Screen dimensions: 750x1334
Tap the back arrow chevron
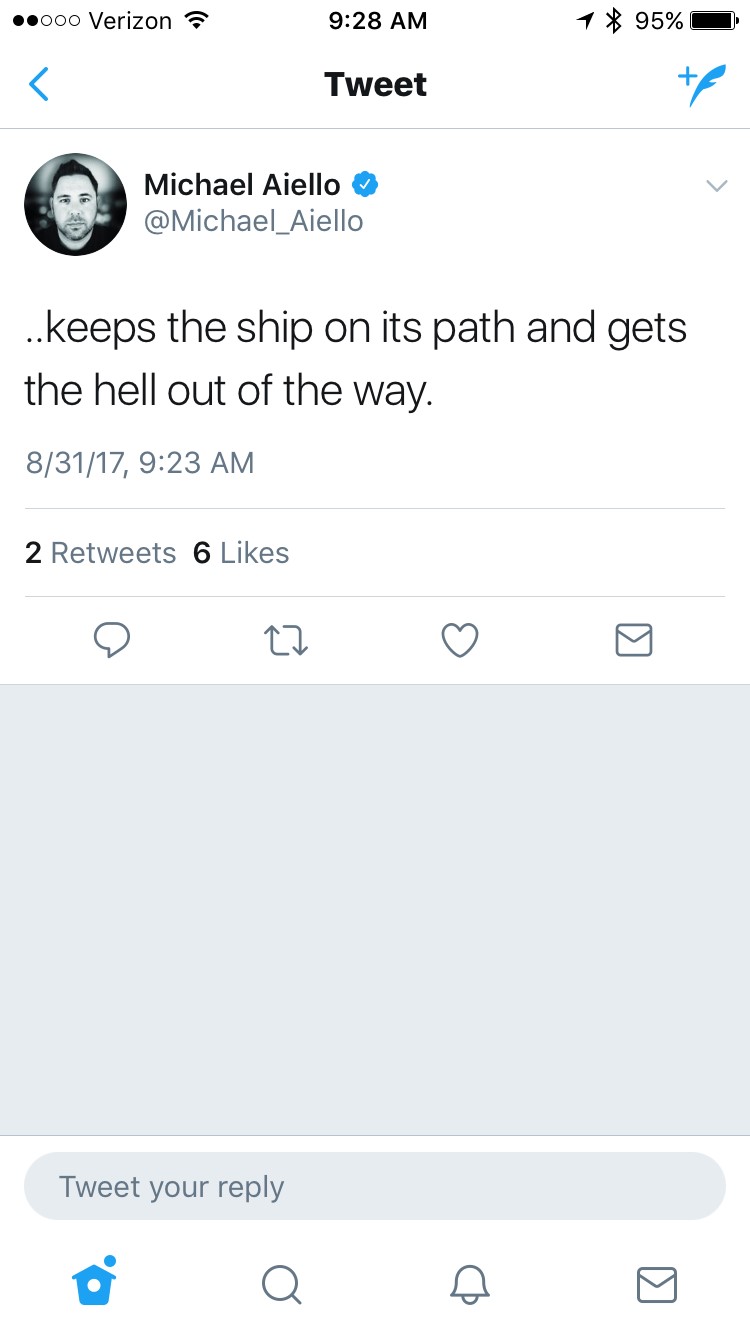click(39, 85)
